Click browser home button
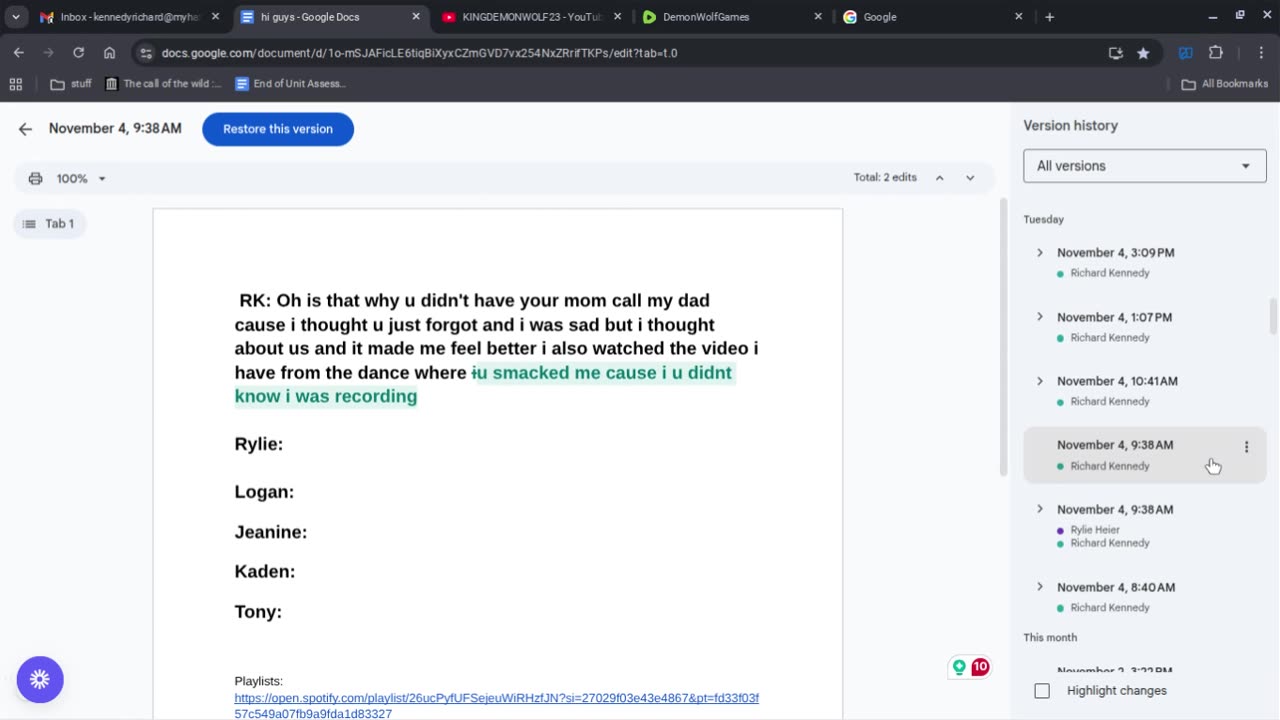 (109, 53)
